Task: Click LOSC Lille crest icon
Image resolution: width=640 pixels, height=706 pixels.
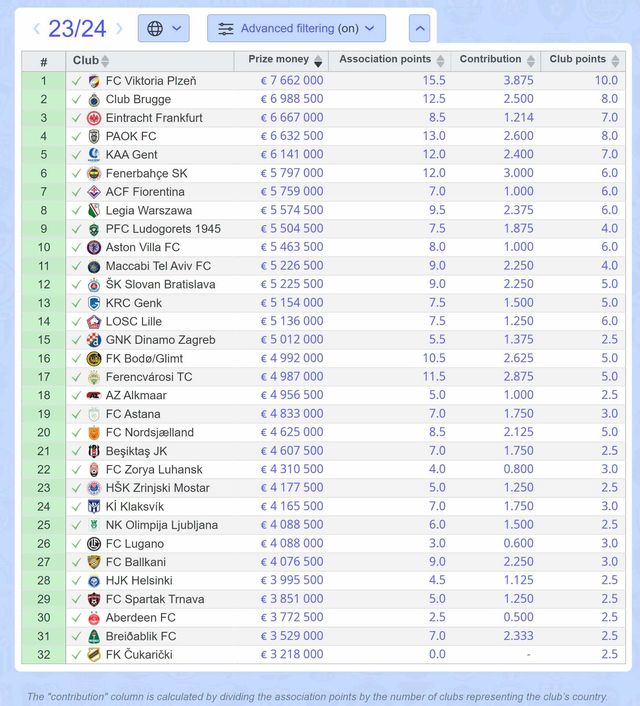Action: [x=94, y=321]
